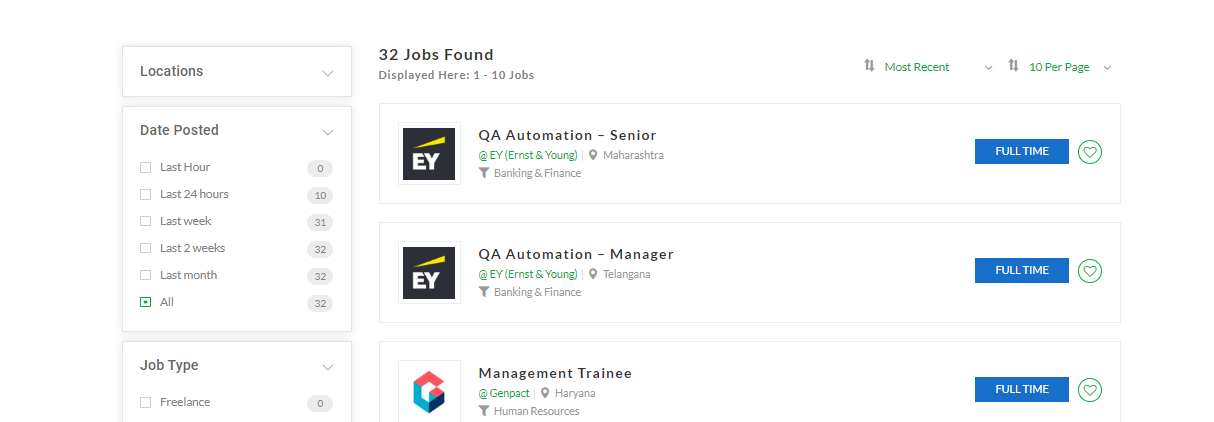Favorite the QA Automation – Senior job heart
Viewport: 1214px width, 422px height.
tap(1090, 152)
